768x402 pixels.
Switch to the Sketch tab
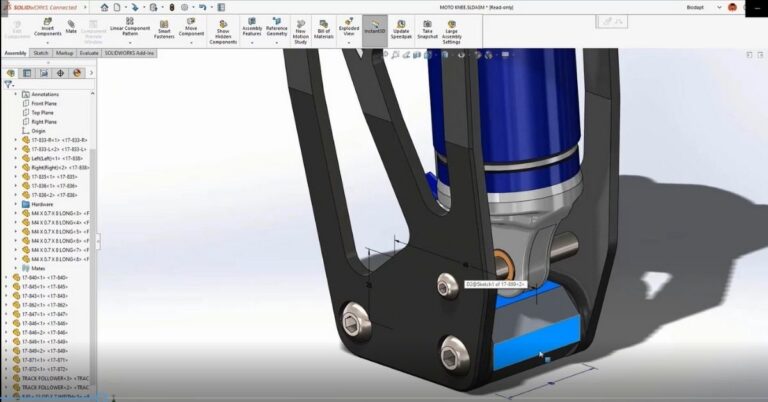41,53
